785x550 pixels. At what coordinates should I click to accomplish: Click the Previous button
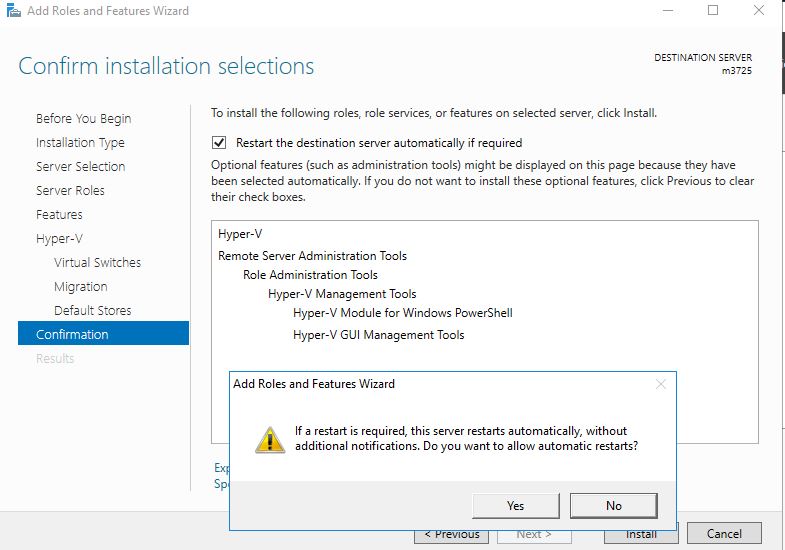pos(452,536)
